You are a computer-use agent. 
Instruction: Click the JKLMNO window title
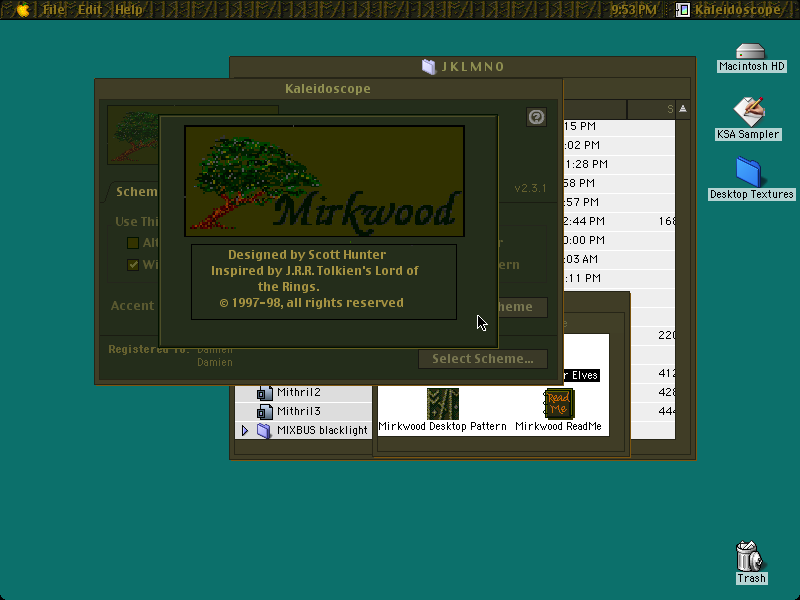coord(472,67)
